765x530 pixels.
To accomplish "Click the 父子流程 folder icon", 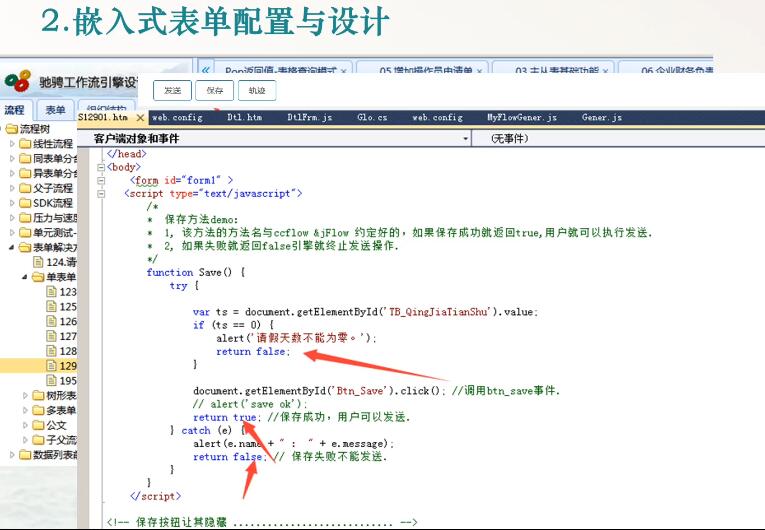I will tap(25, 188).
